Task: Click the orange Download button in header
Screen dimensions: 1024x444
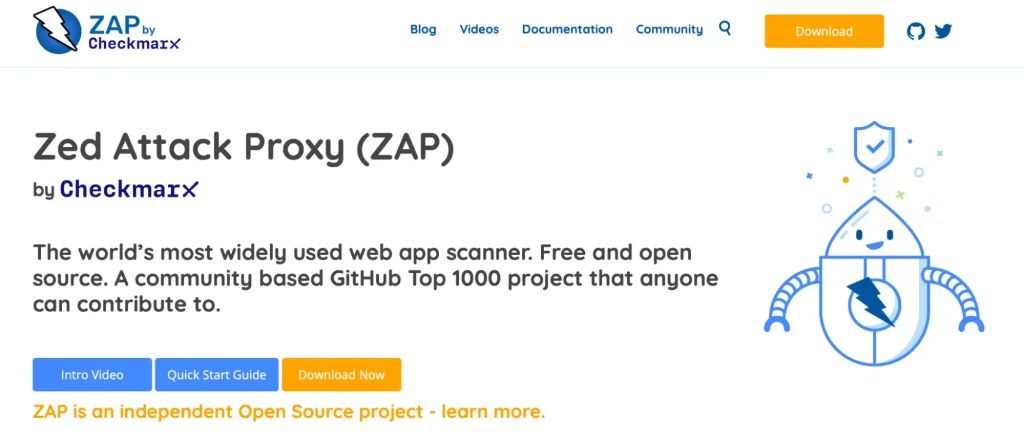Action: click(824, 31)
